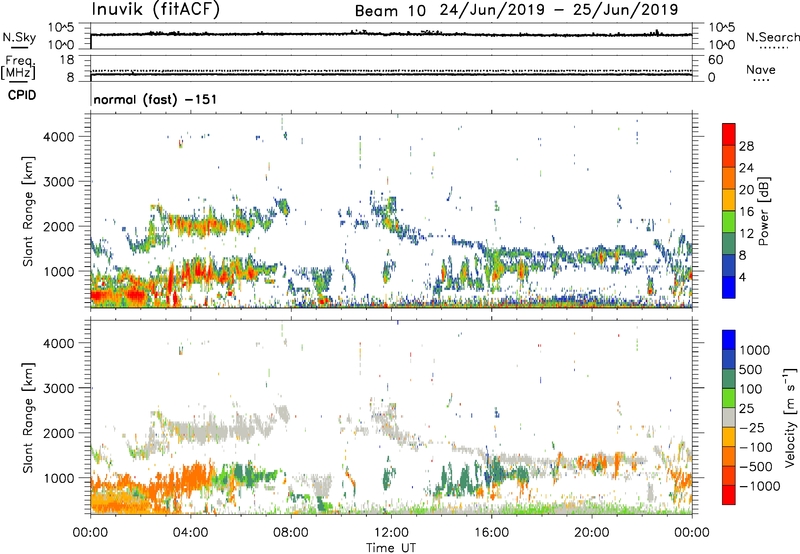Viewport: 800px width, 554px height.
Task: Click the '28' tick on power colorbar
Action: click(x=746, y=146)
